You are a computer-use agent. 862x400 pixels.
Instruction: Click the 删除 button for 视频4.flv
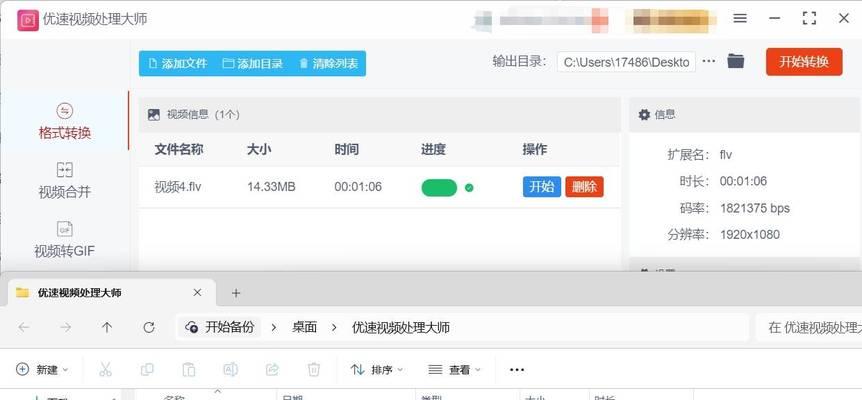coord(584,187)
